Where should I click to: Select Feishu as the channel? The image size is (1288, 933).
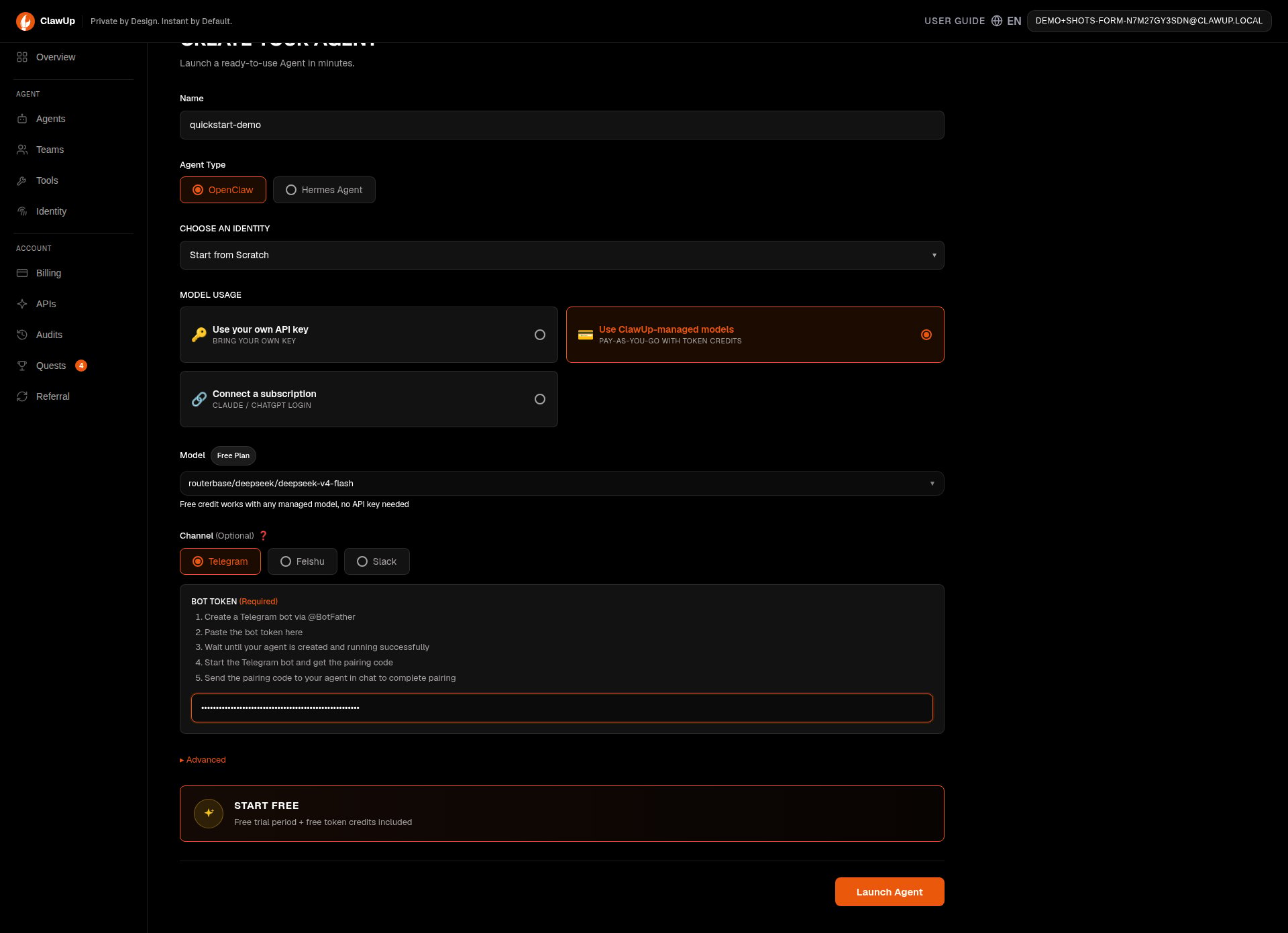point(303,561)
